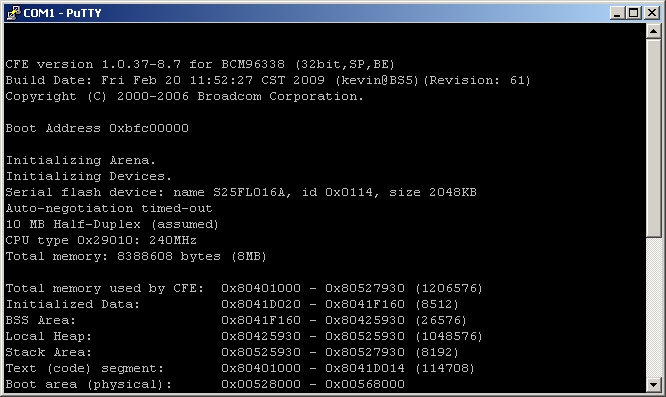The height and width of the screenshot is (397, 666).
Task: Click the Local Heap address range line
Action: pos(244,336)
